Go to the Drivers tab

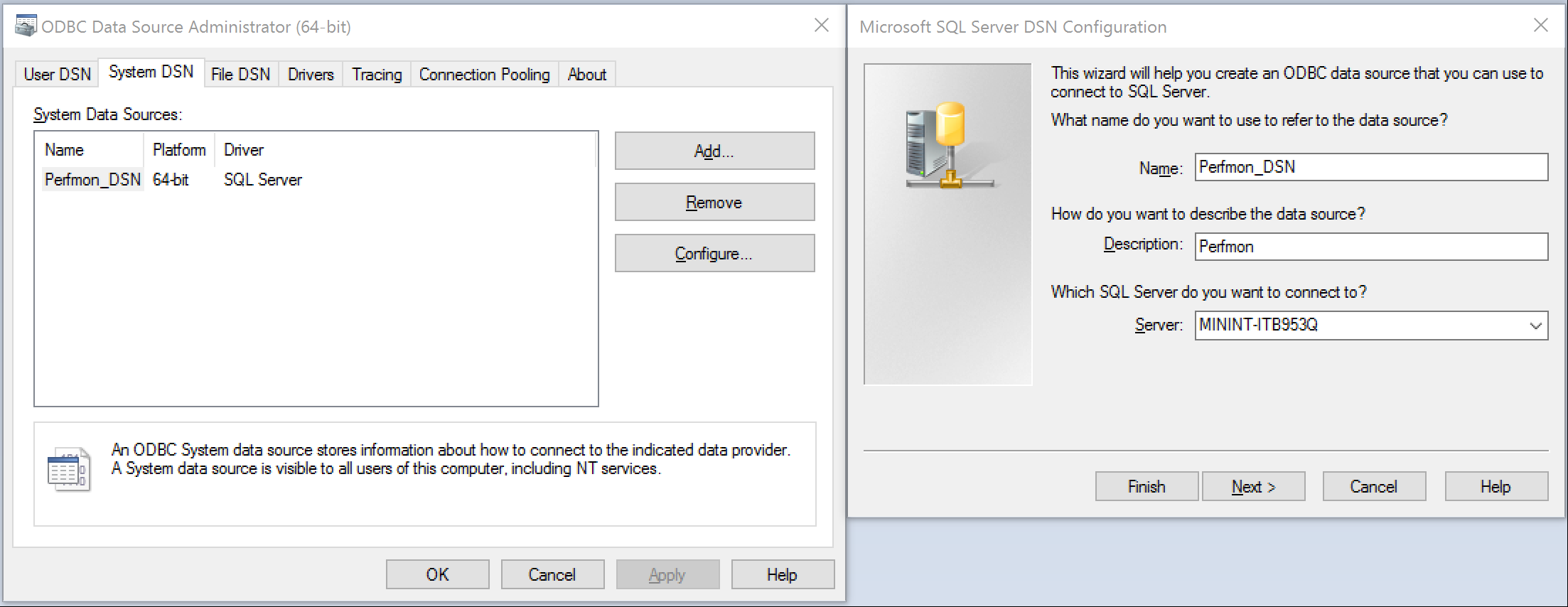coord(311,74)
